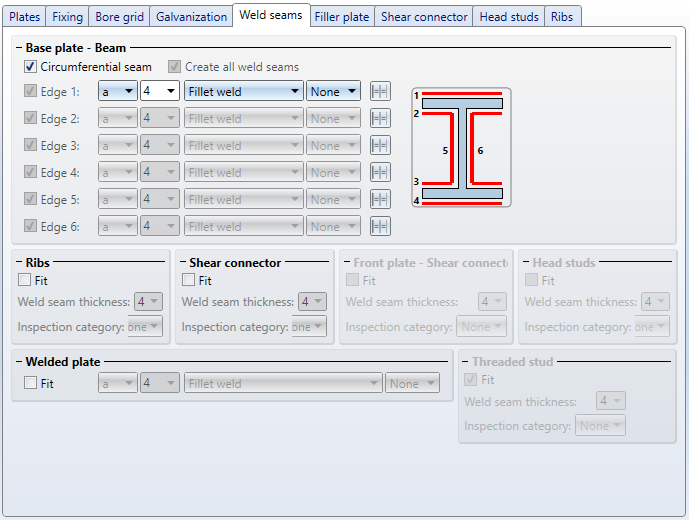
Task: Toggle the Circumferential seam checkbox
Action: click(31, 67)
